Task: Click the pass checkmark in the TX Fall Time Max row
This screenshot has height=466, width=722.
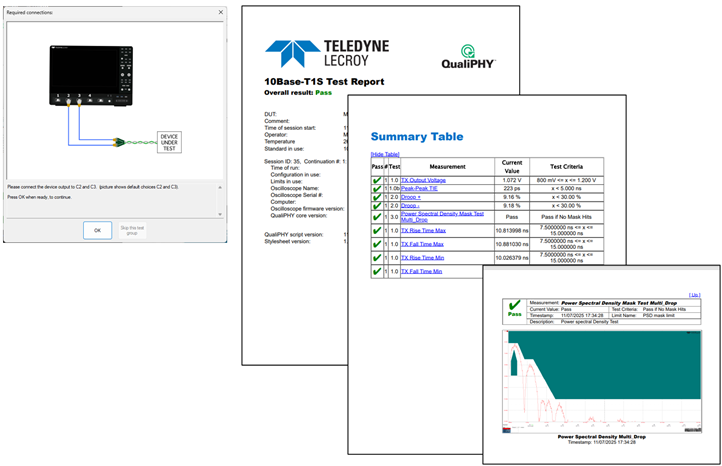Action: click(x=377, y=244)
